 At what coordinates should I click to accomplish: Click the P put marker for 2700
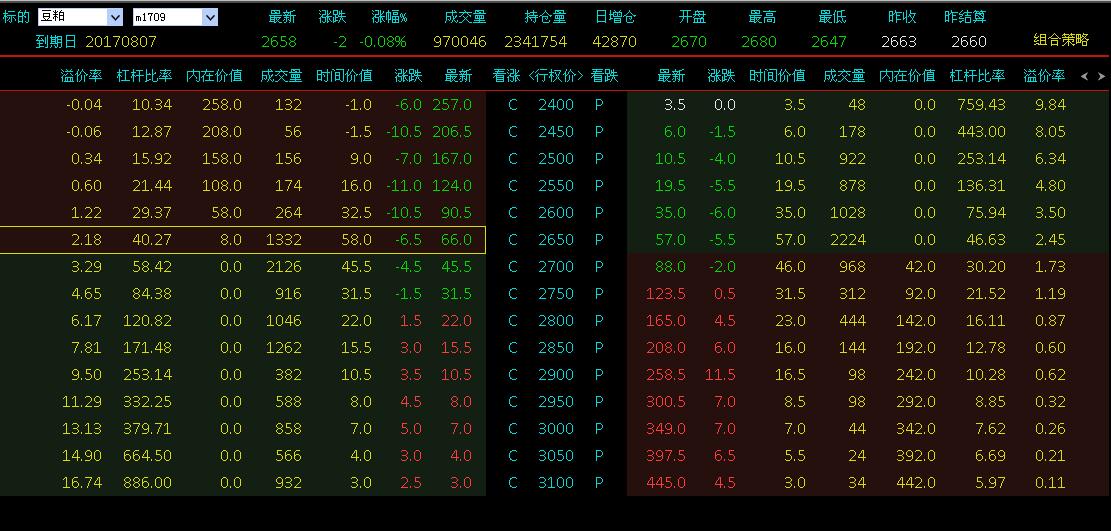click(599, 267)
